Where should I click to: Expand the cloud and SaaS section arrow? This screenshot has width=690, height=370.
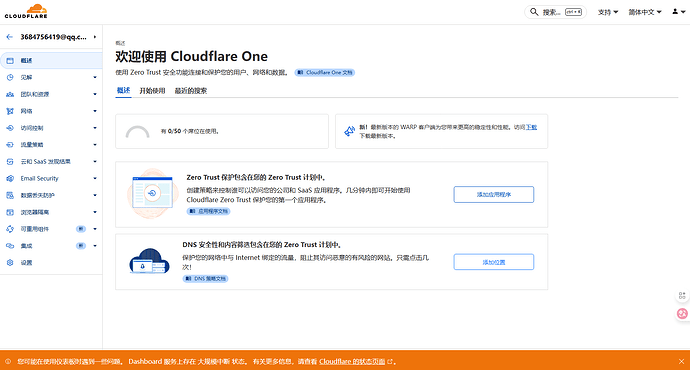(x=95, y=161)
